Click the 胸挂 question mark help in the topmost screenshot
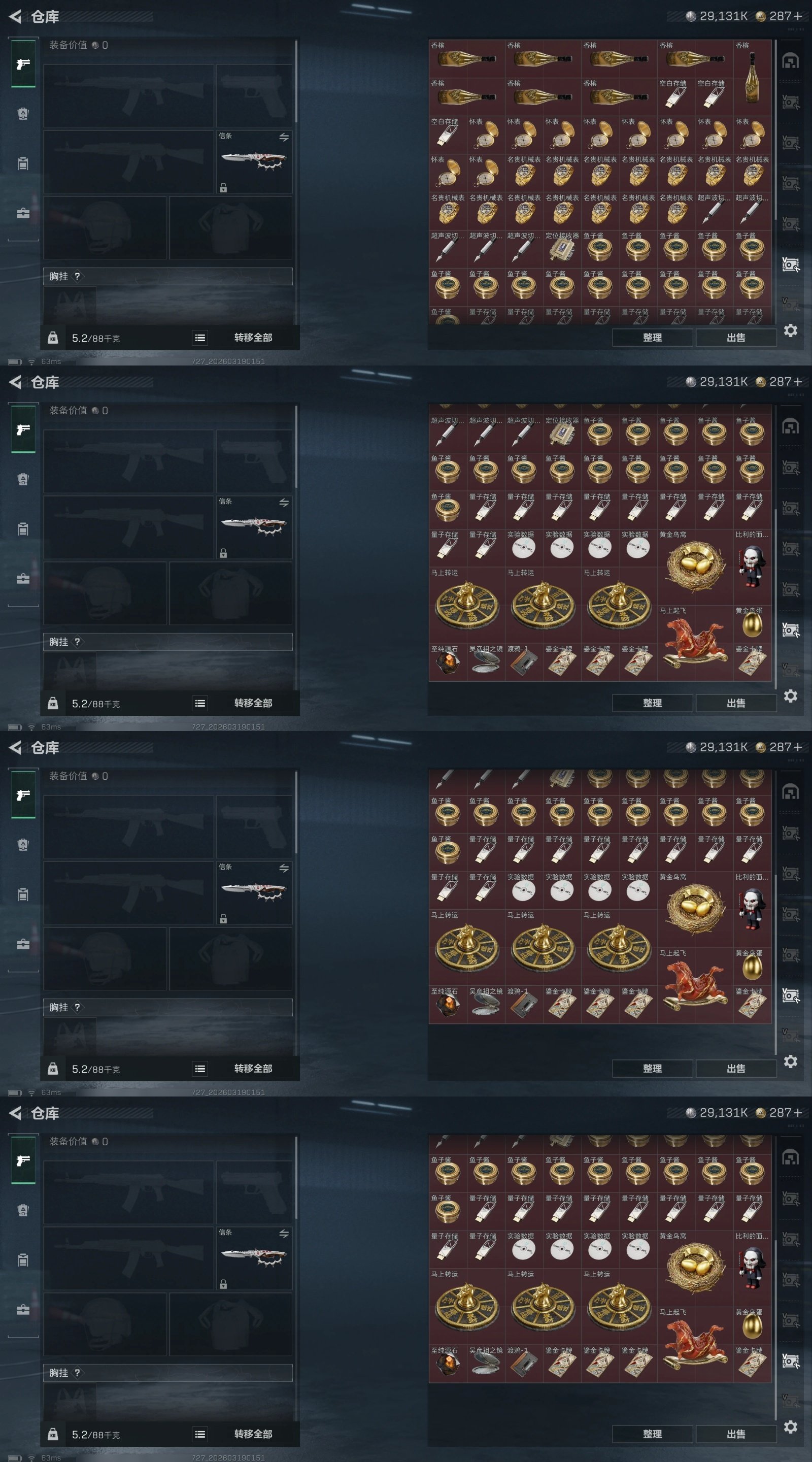Viewport: 812px width, 1462px height. click(x=77, y=276)
